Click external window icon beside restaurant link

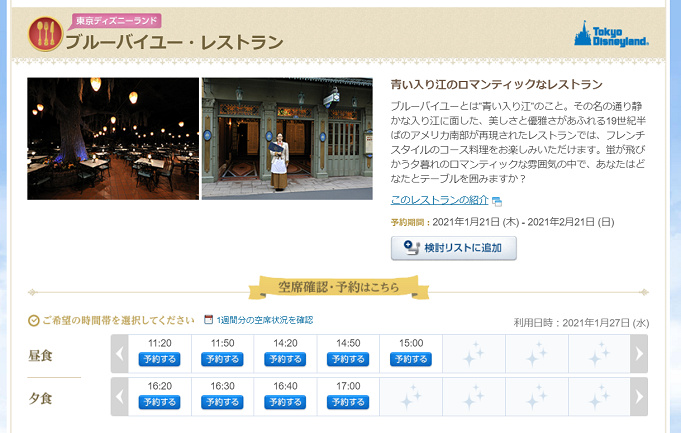click(497, 202)
